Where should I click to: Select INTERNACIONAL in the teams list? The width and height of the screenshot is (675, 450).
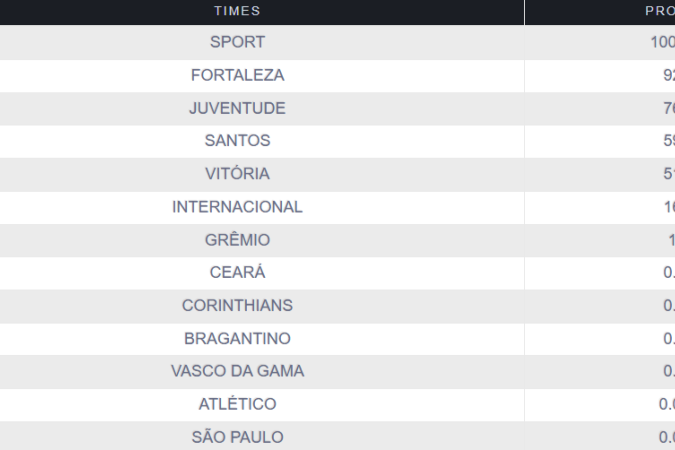[237, 207]
